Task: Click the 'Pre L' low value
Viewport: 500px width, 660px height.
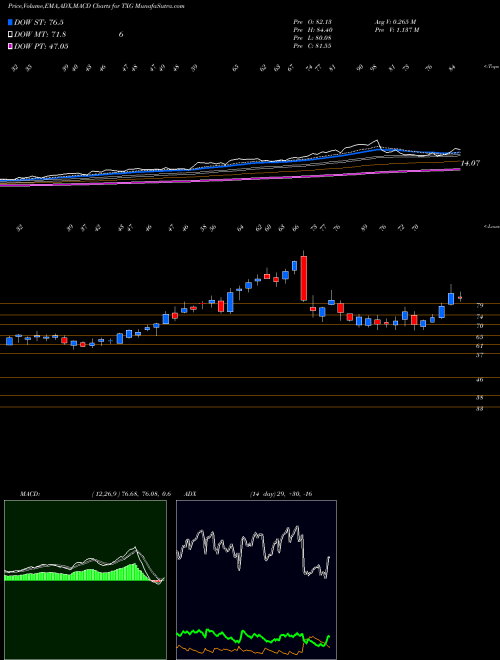Action: [x=313, y=38]
